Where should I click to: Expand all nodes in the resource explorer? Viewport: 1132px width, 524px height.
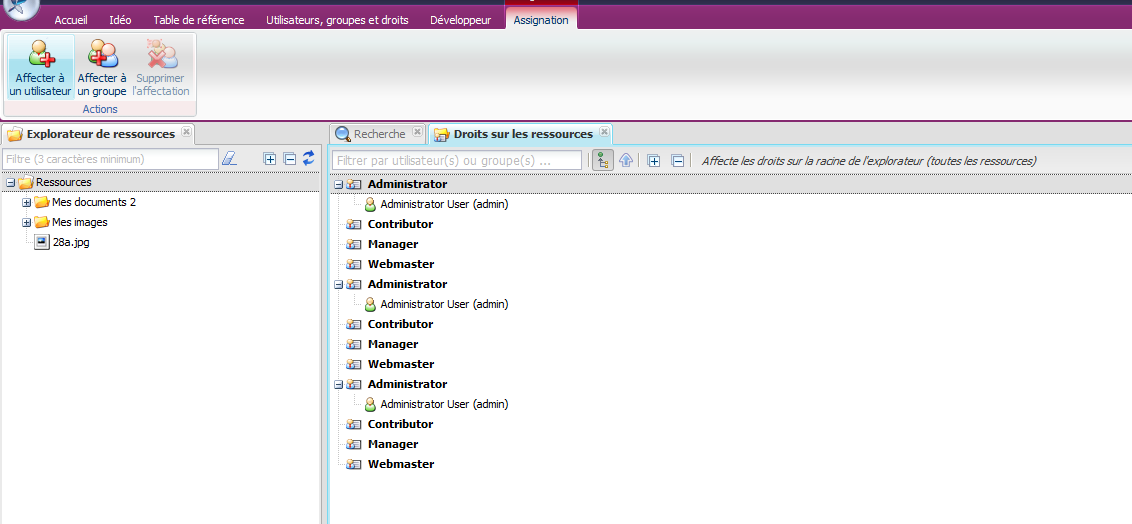point(269,158)
